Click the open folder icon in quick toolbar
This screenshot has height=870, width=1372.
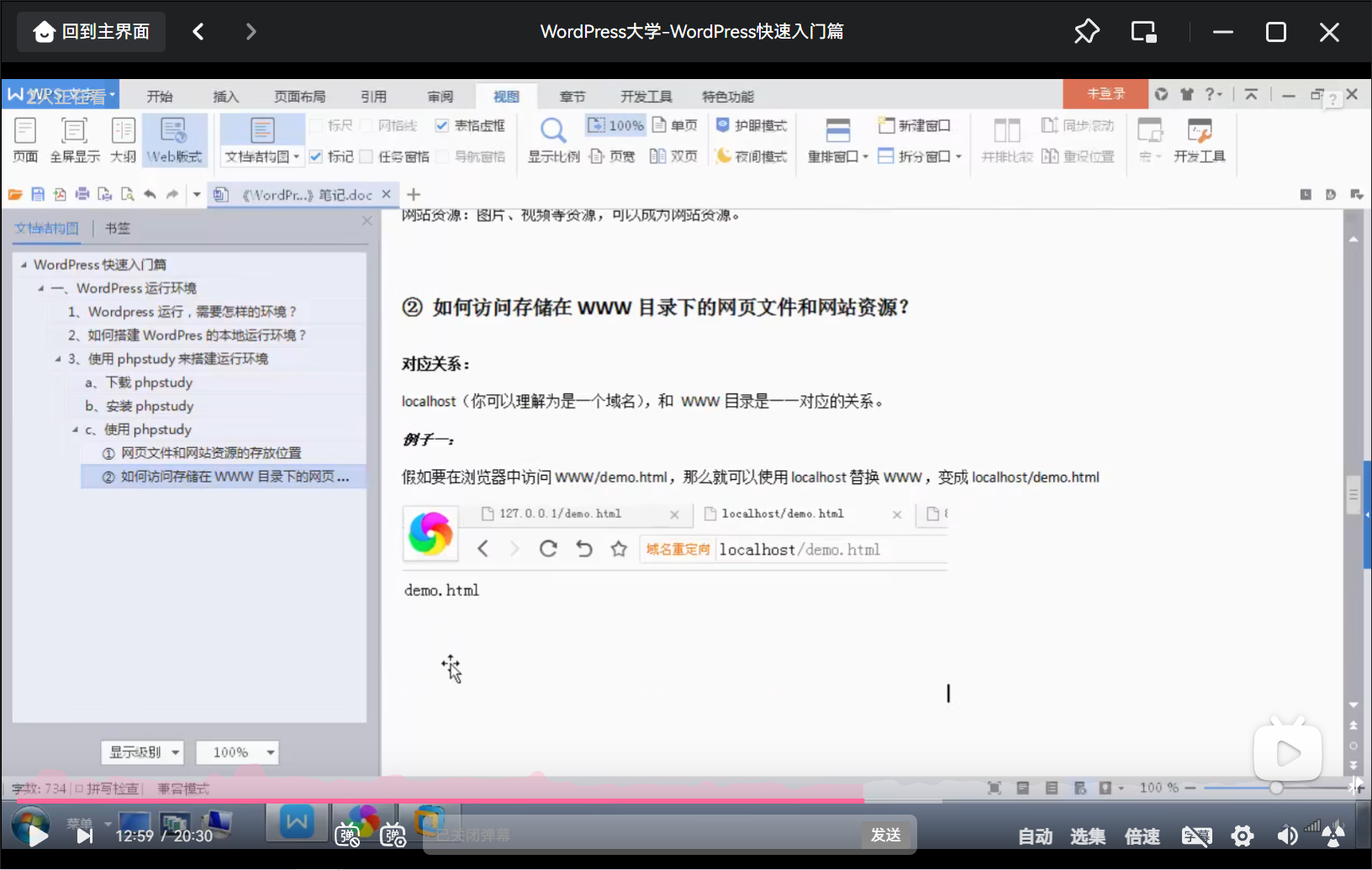(15, 194)
